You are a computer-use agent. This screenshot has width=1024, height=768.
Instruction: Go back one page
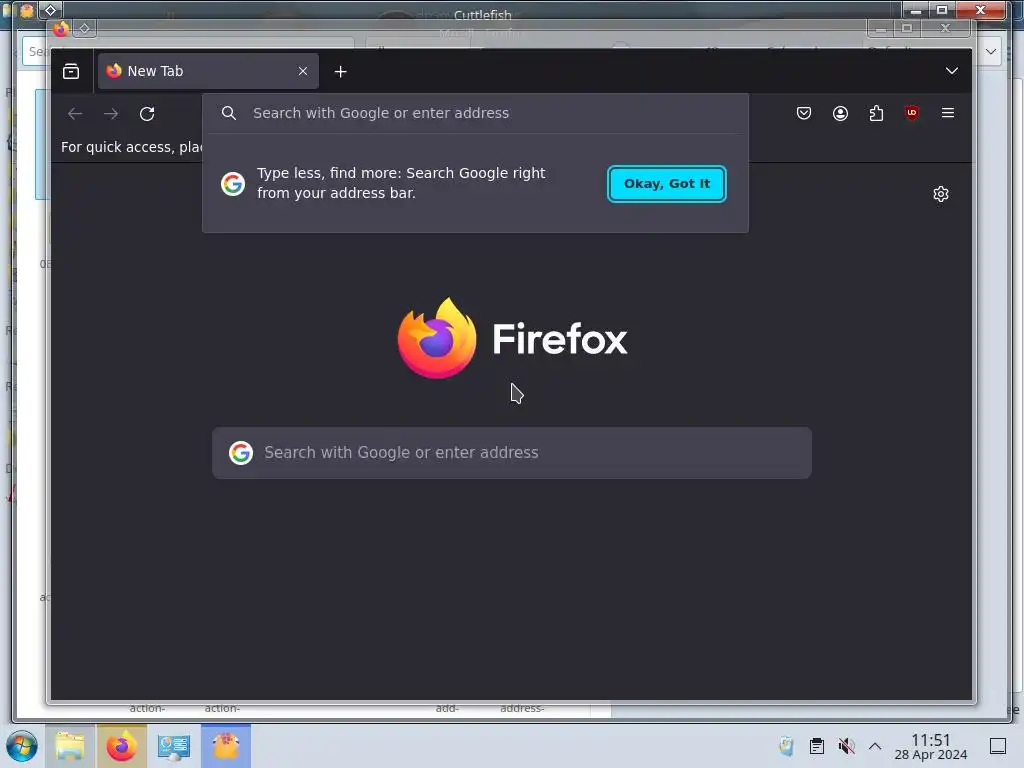(x=75, y=114)
